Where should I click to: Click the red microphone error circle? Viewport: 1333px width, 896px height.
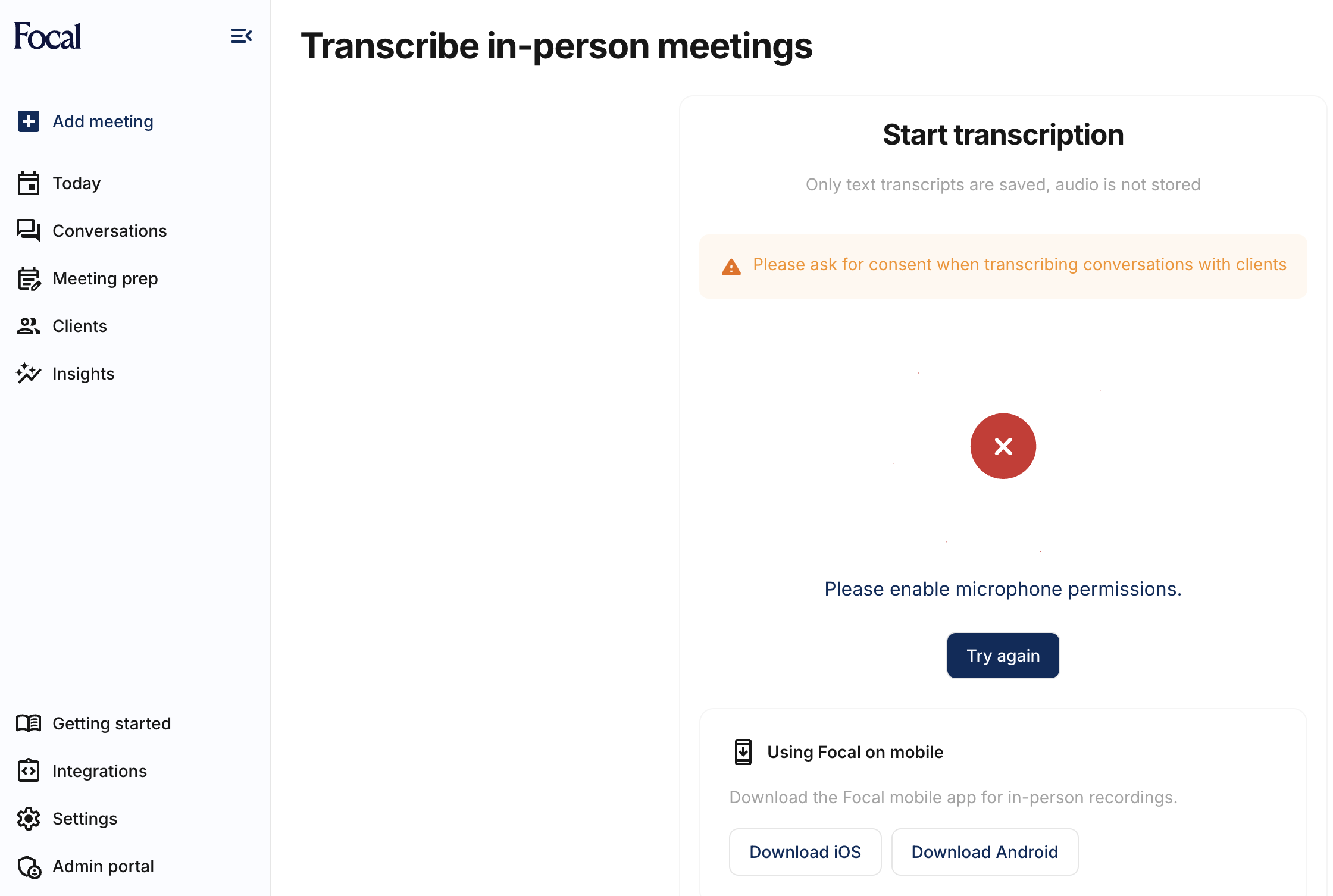tap(1003, 446)
